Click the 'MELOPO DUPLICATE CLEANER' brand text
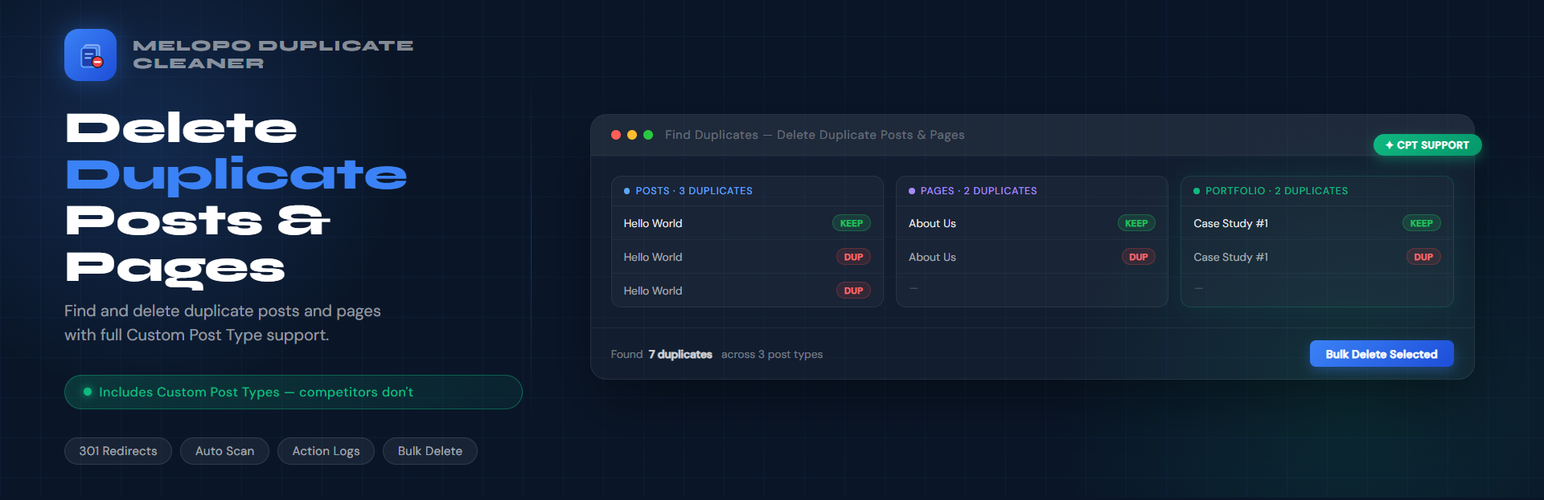The height and width of the screenshot is (500, 1544). point(273,54)
